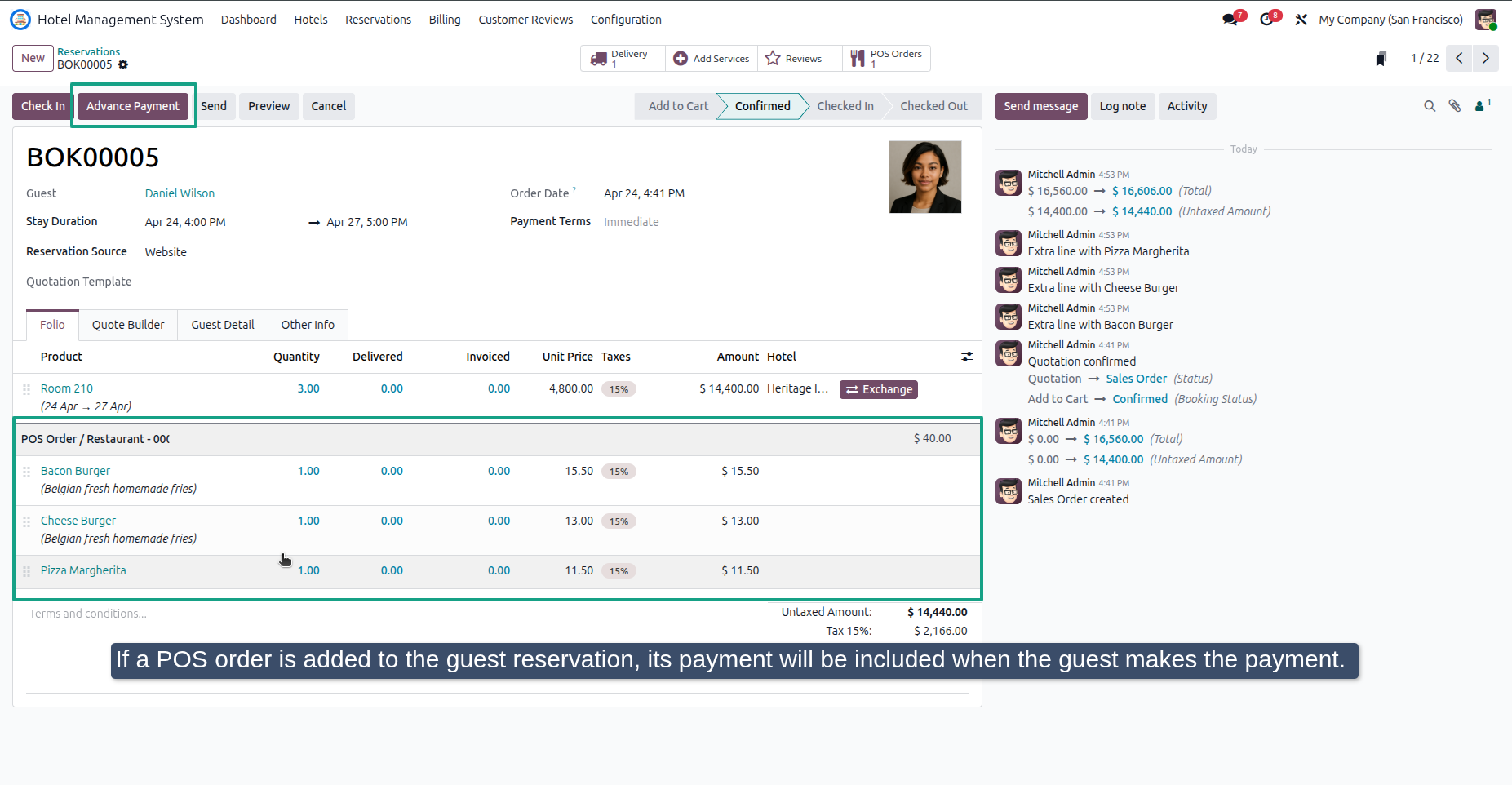The height and width of the screenshot is (785, 1512).
Task: Grab the drag handle of Room 210 row
Action: pyautogui.click(x=26, y=389)
